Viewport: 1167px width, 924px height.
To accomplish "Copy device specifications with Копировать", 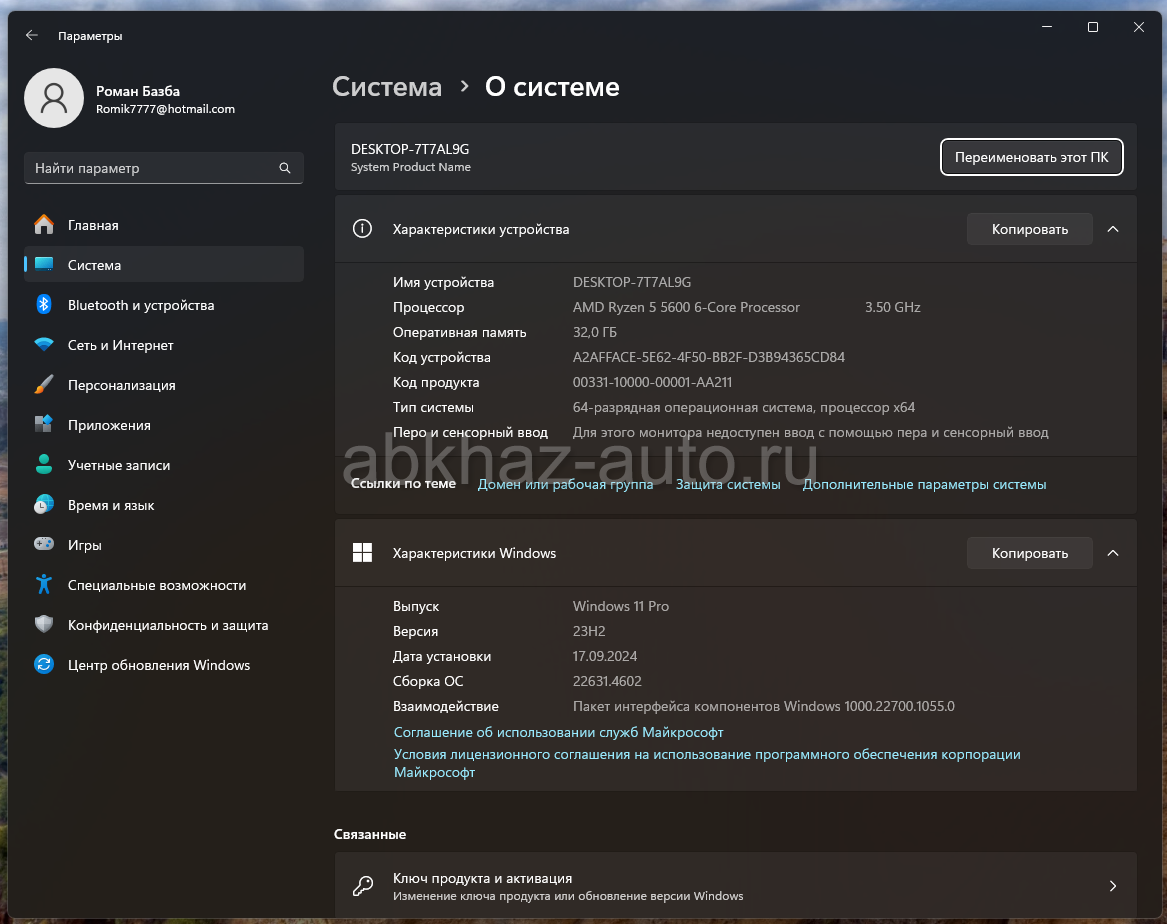I will pos(1029,229).
